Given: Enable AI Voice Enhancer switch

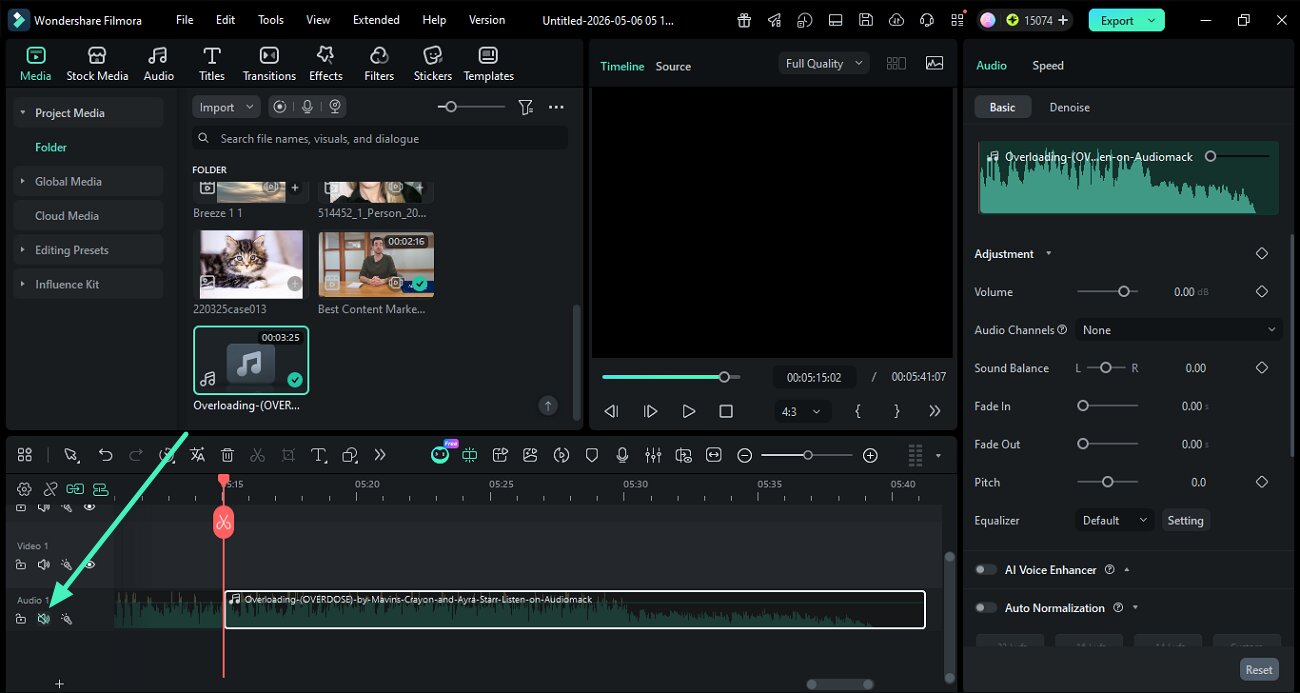Looking at the screenshot, I should [x=986, y=570].
